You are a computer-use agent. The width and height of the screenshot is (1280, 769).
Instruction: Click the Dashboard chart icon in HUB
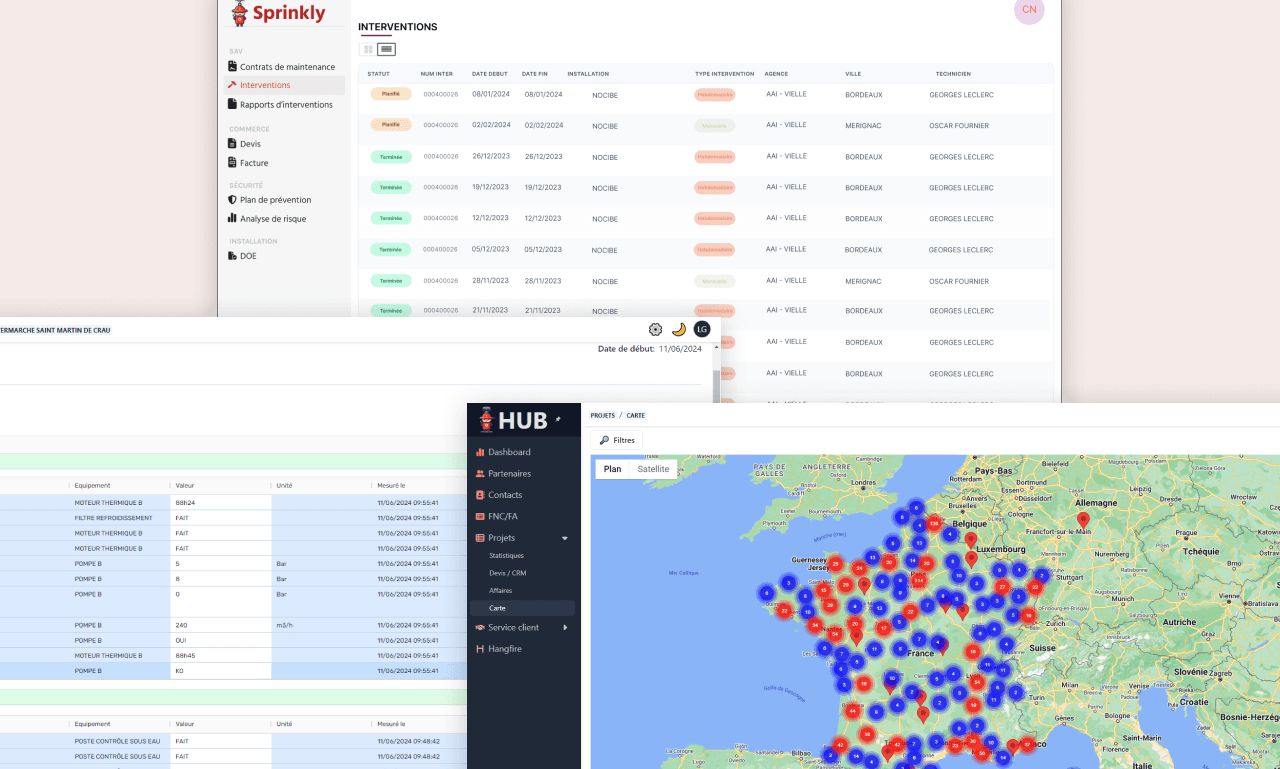[480, 452]
